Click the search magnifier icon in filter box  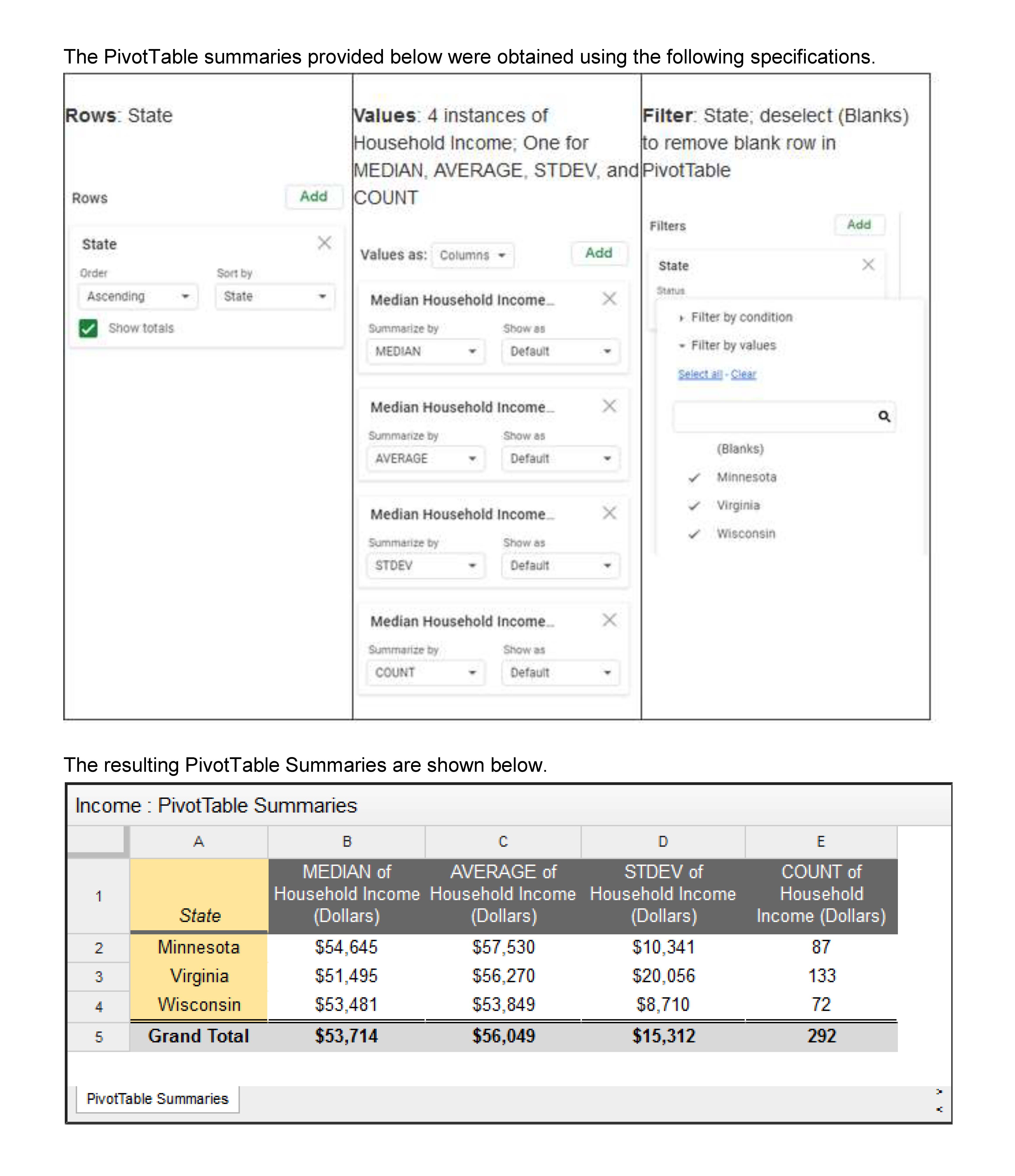[x=883, y=417]
